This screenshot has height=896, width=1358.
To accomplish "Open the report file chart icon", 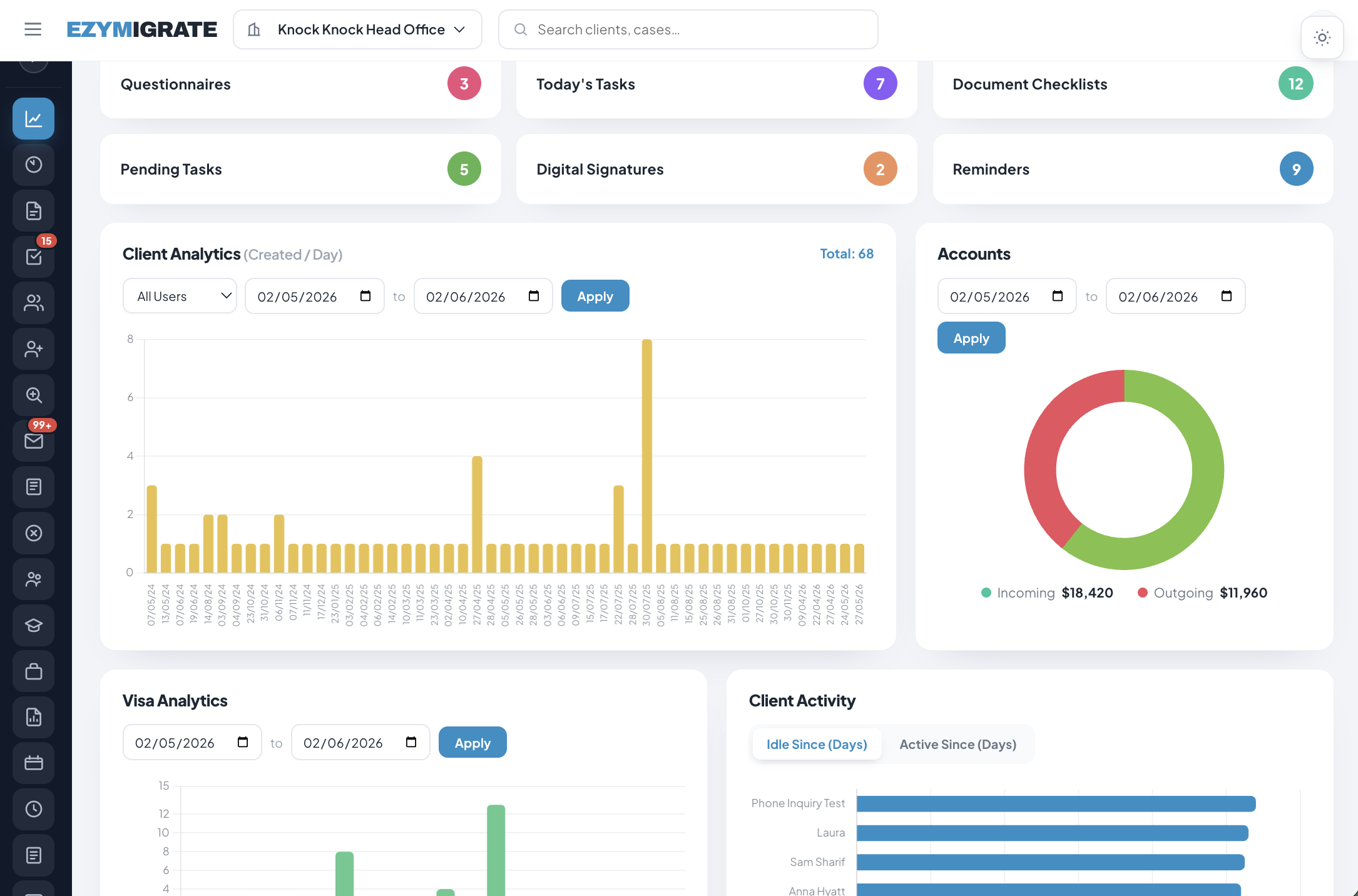I will click(34, 717).
